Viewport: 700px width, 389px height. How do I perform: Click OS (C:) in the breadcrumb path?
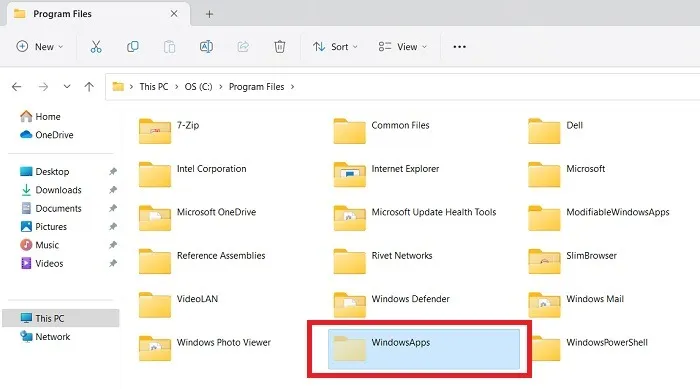point(199,87)
